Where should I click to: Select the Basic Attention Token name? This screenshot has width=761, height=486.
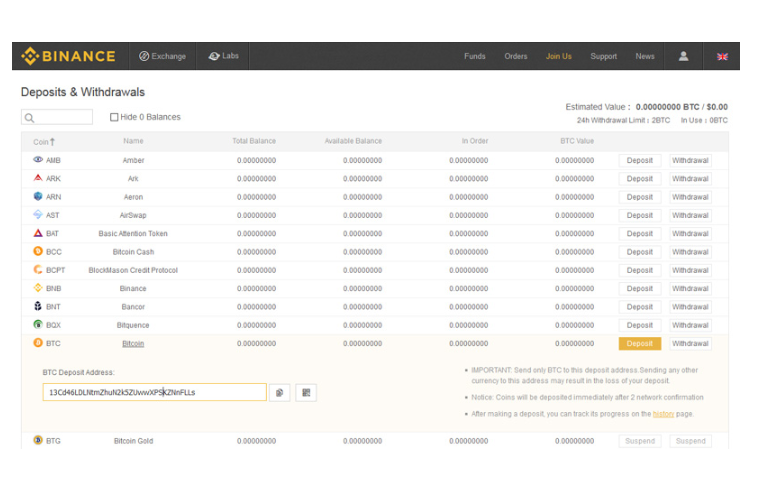click(x=133, y=234)
